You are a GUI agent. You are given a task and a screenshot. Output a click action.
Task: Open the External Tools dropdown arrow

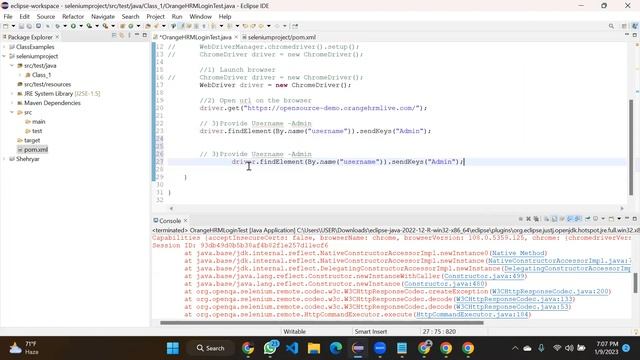(x=113, y=26)
